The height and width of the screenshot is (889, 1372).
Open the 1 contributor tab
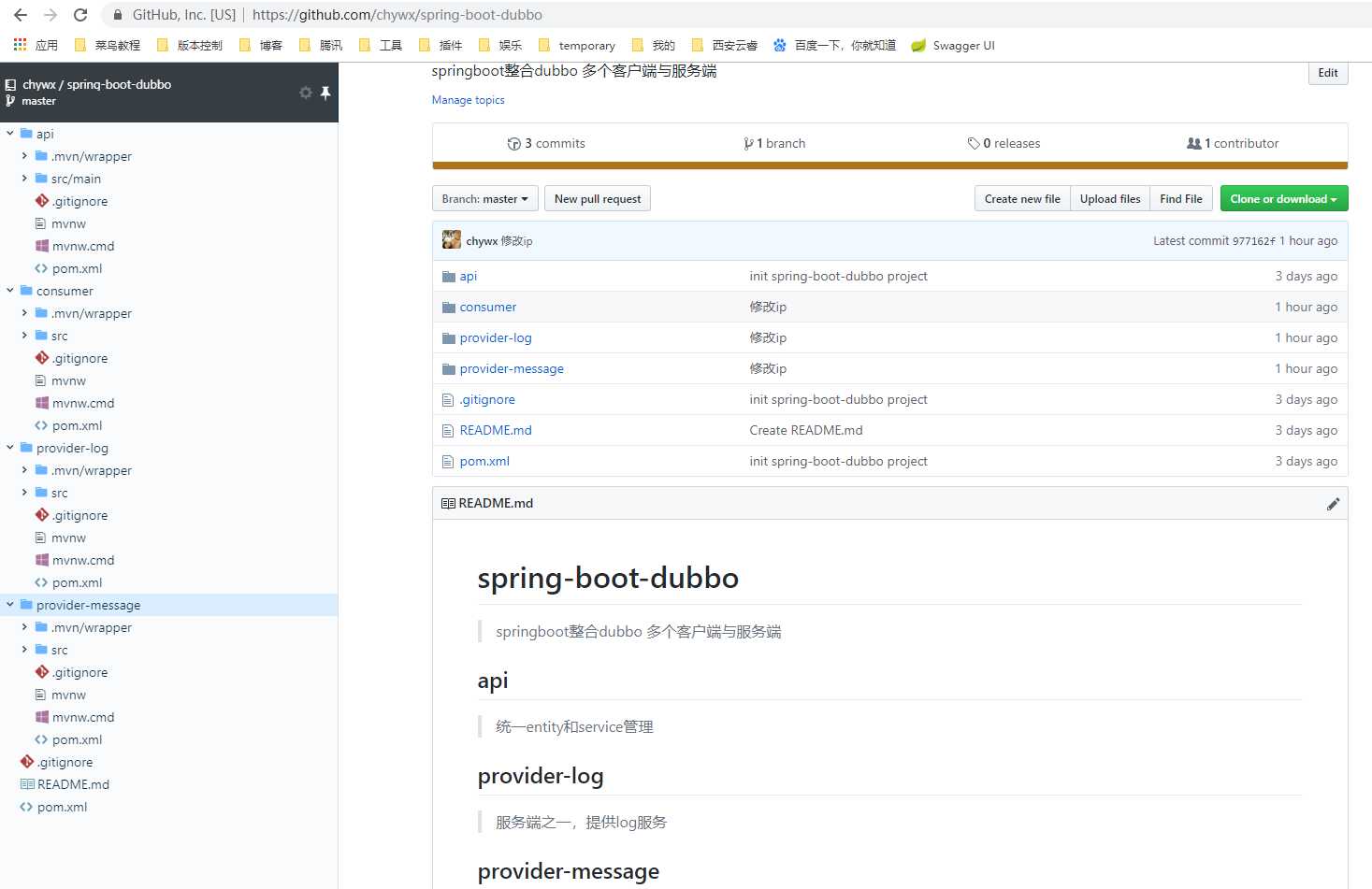pos(1233,144)
